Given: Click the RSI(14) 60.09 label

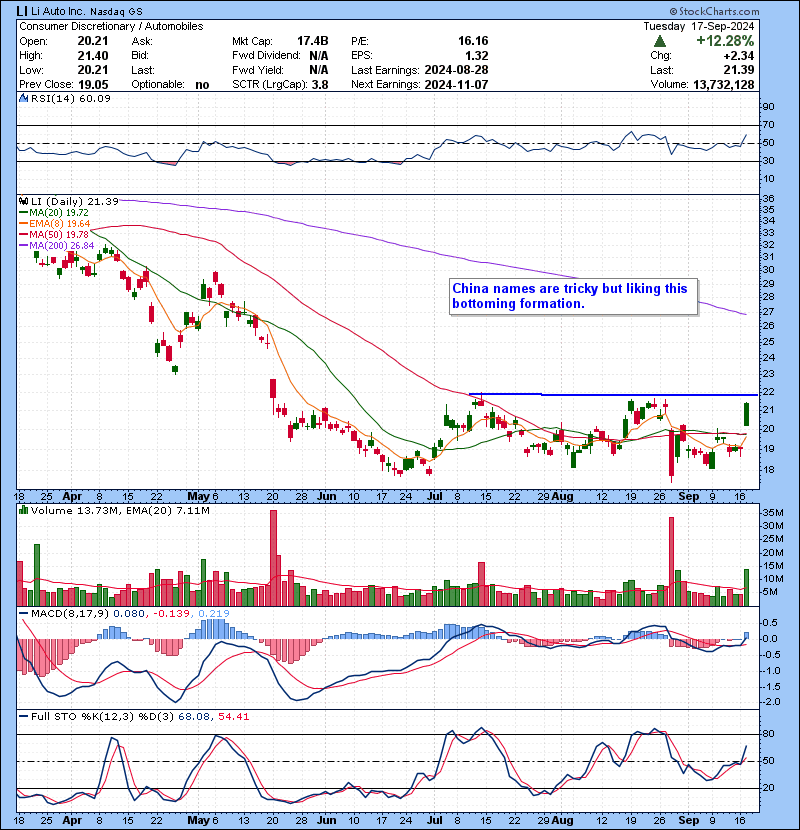Looking at the screenshot, I should tap(70, 98).
